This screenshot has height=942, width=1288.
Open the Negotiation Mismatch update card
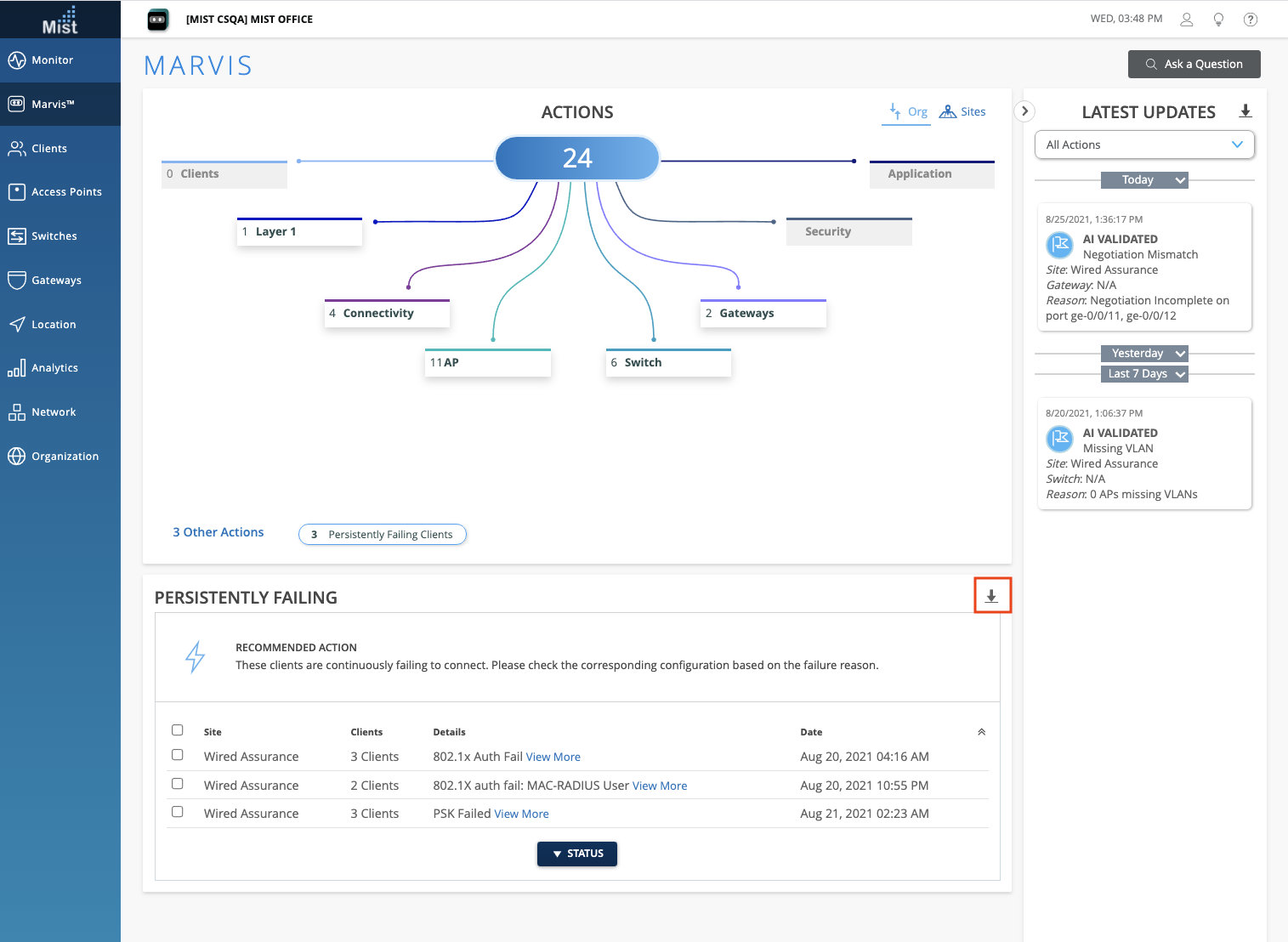click(x=1144, y=267)
